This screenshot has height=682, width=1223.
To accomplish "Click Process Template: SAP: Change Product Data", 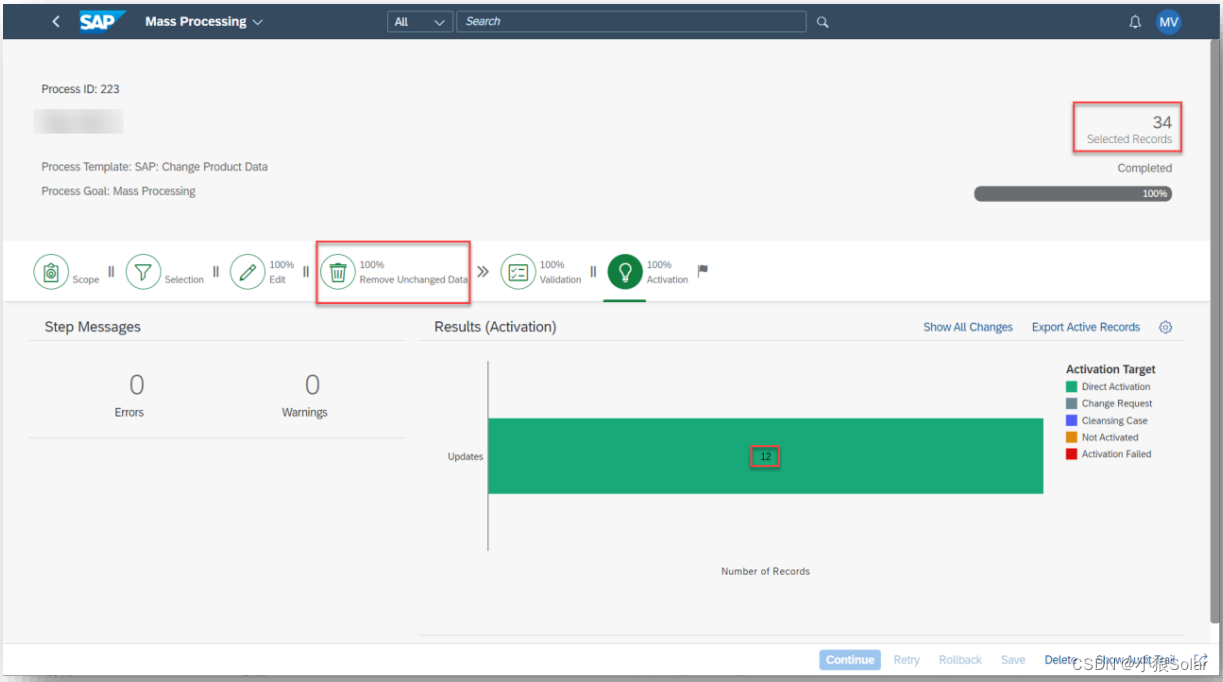I will coord(154,167).
